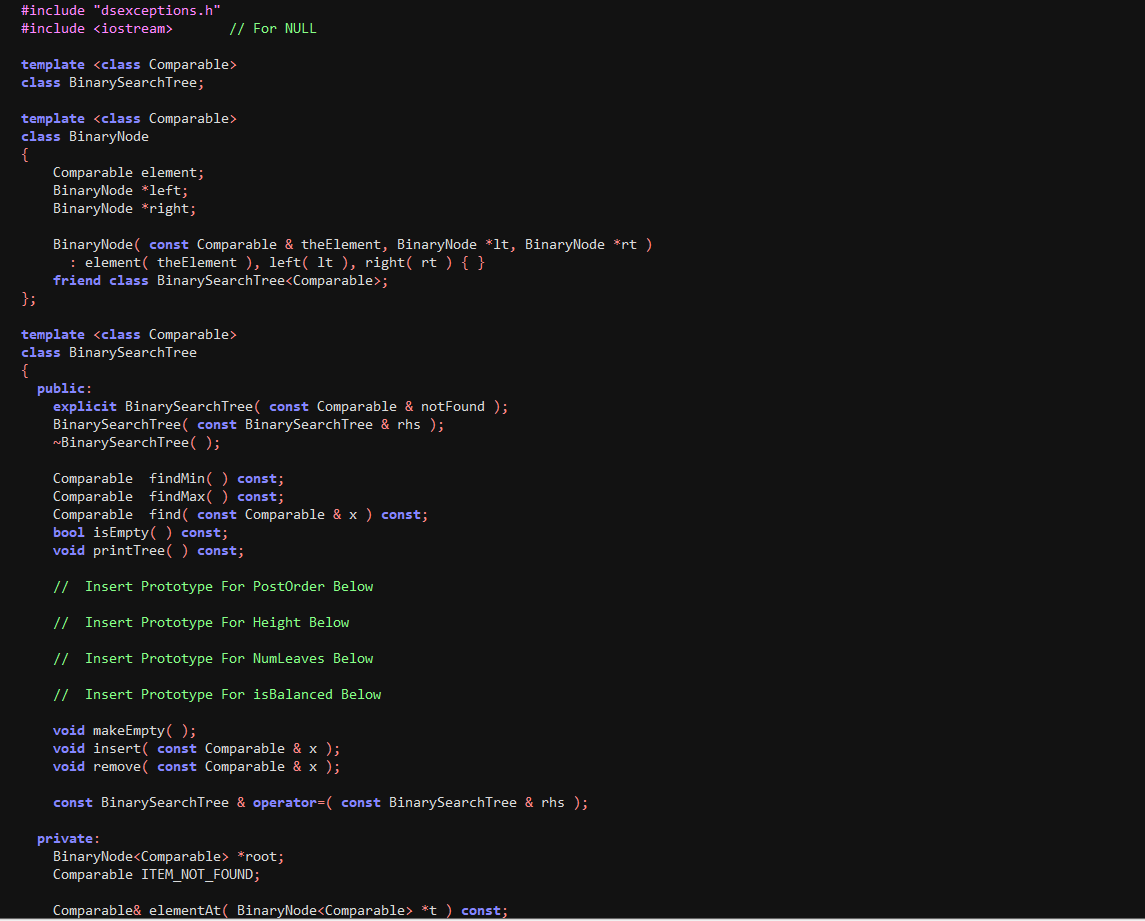
Task: Click the elementAt function declaration
Action: pos(280,910)
